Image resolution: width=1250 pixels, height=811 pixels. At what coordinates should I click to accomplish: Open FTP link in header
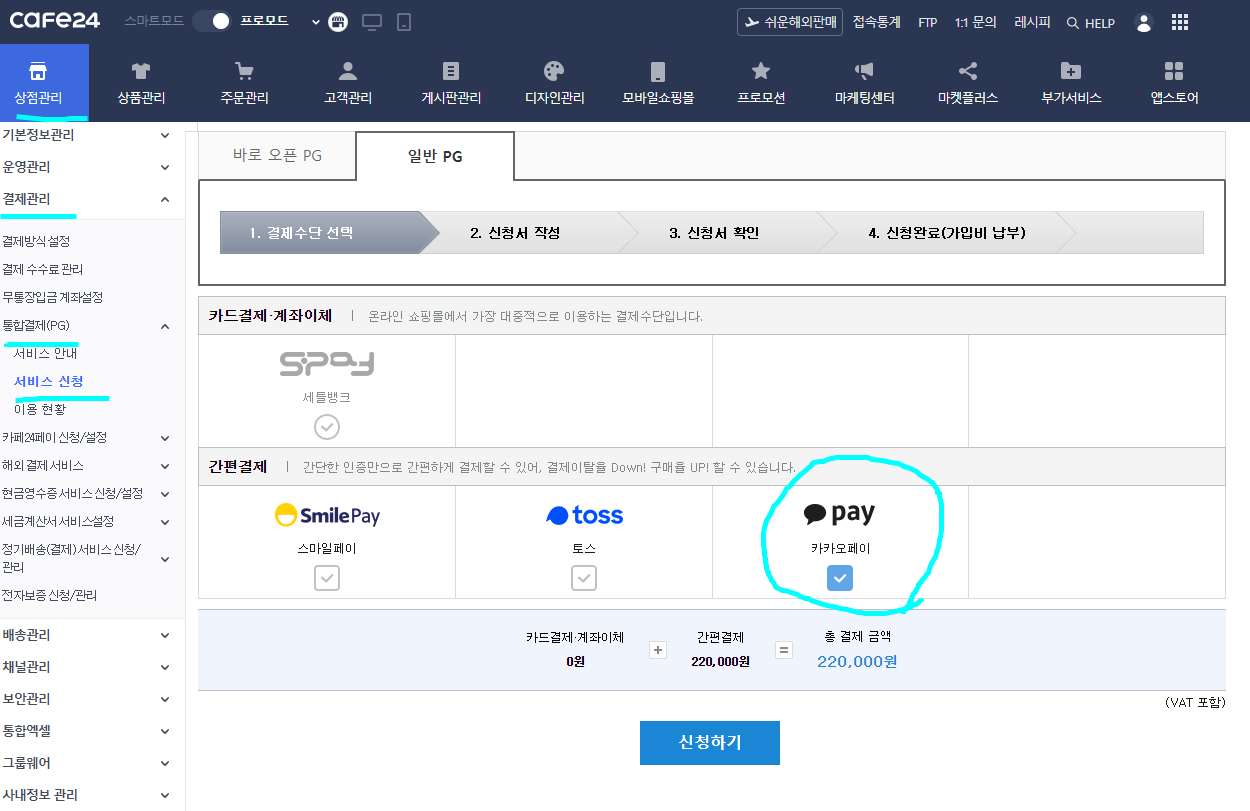(928, 23)
